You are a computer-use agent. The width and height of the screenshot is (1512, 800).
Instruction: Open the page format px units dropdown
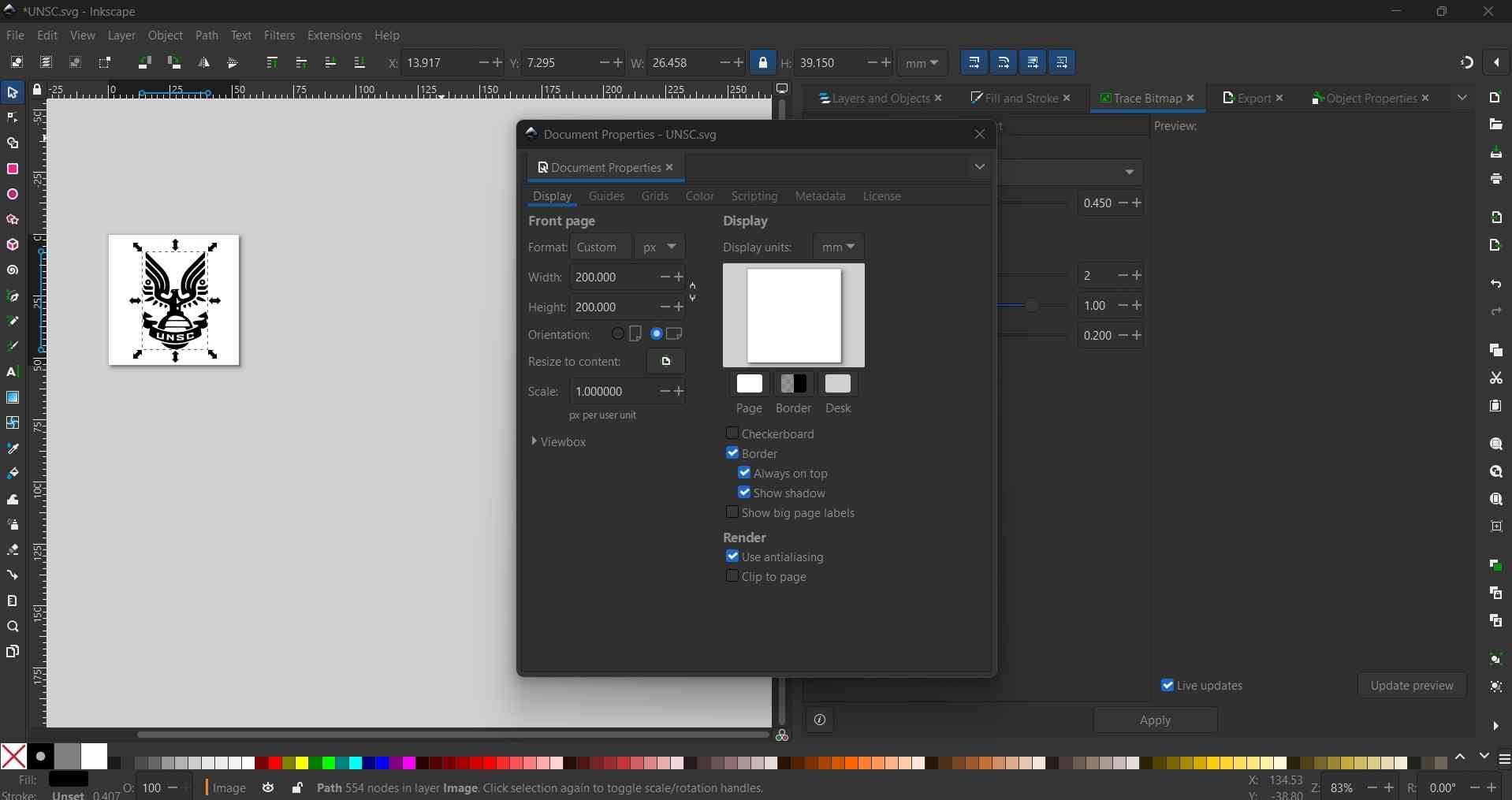click(x=660, y=247)
